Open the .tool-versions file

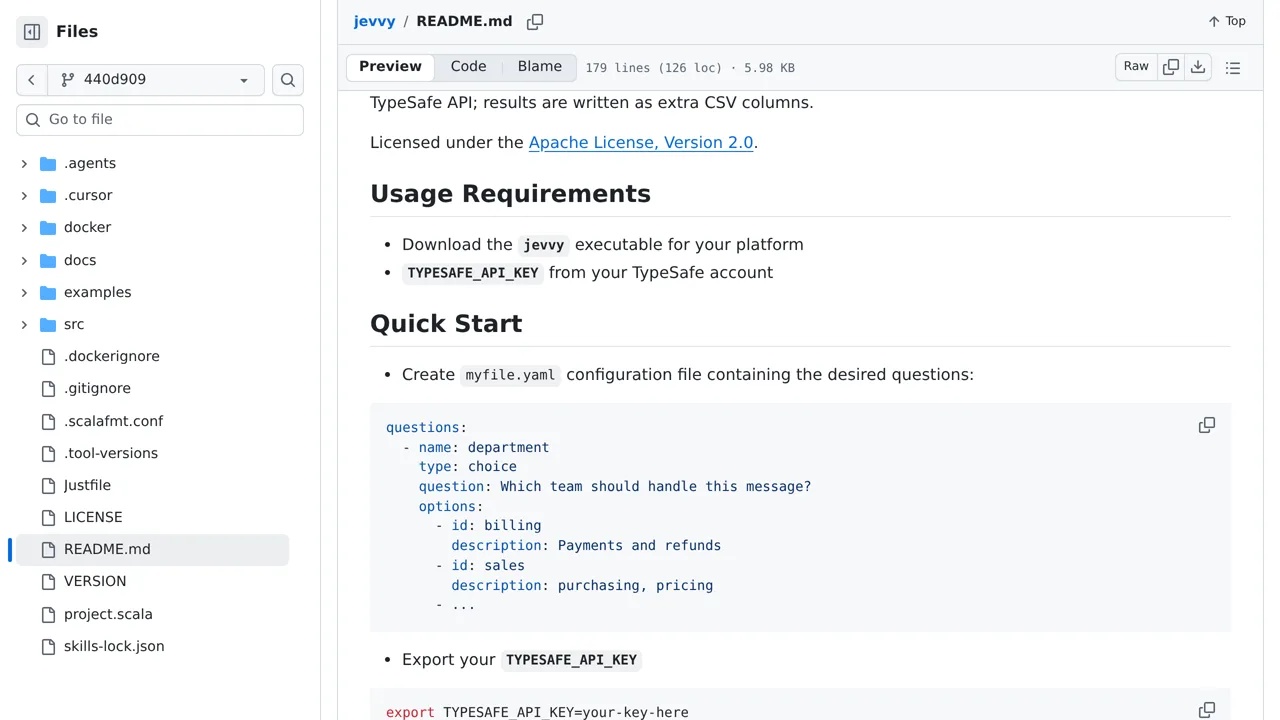[111, 454]
